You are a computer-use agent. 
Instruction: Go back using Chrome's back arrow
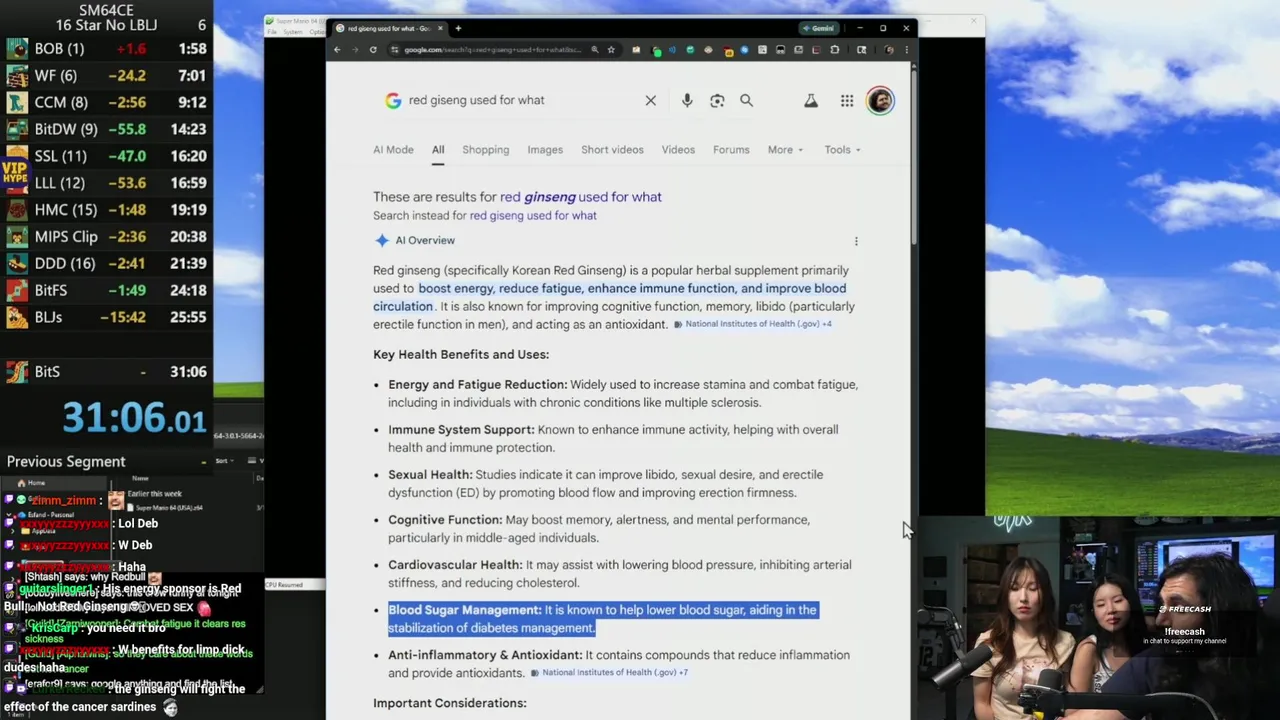[337, 50]
